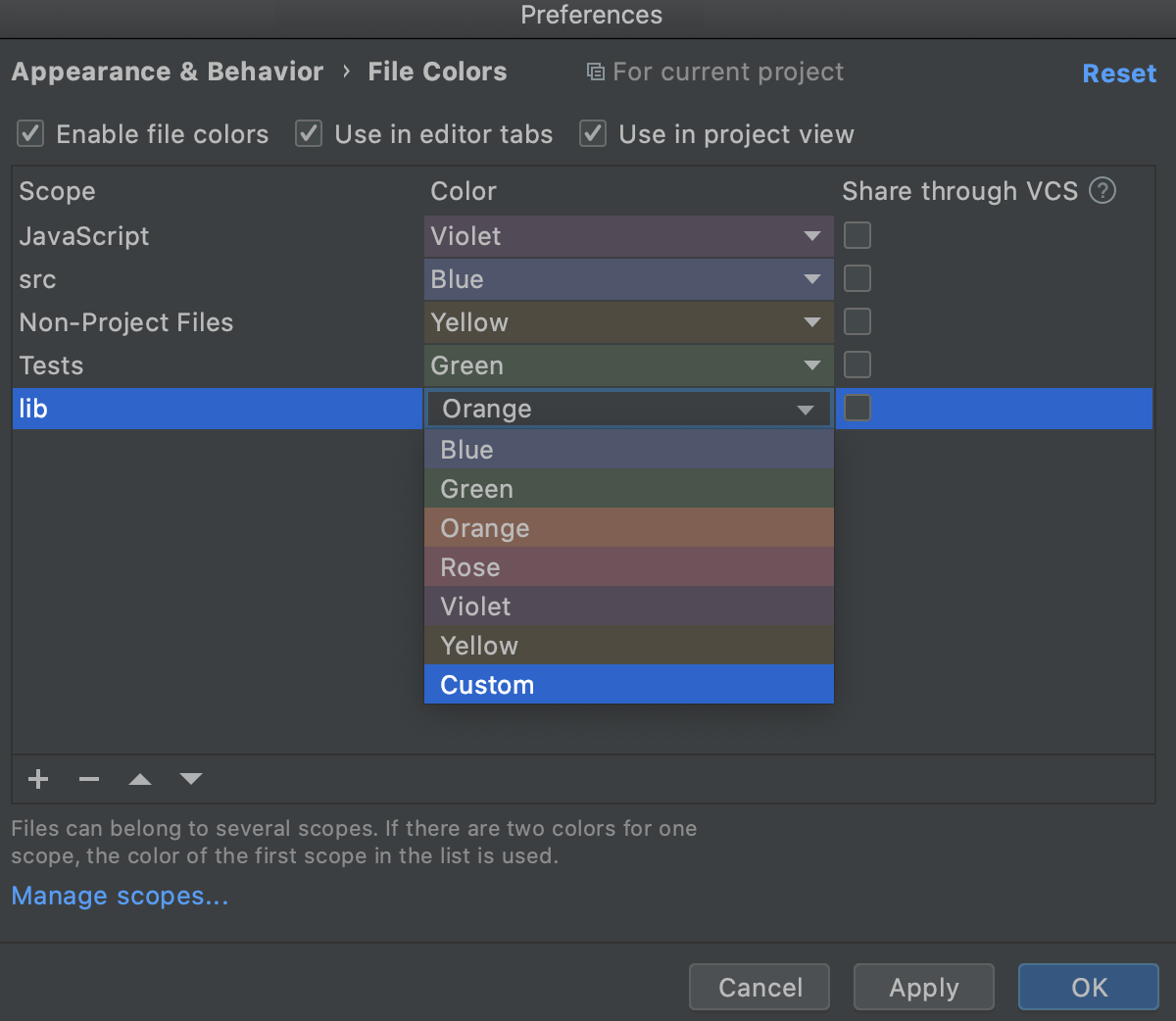Click the Apply button

point(924,987)
